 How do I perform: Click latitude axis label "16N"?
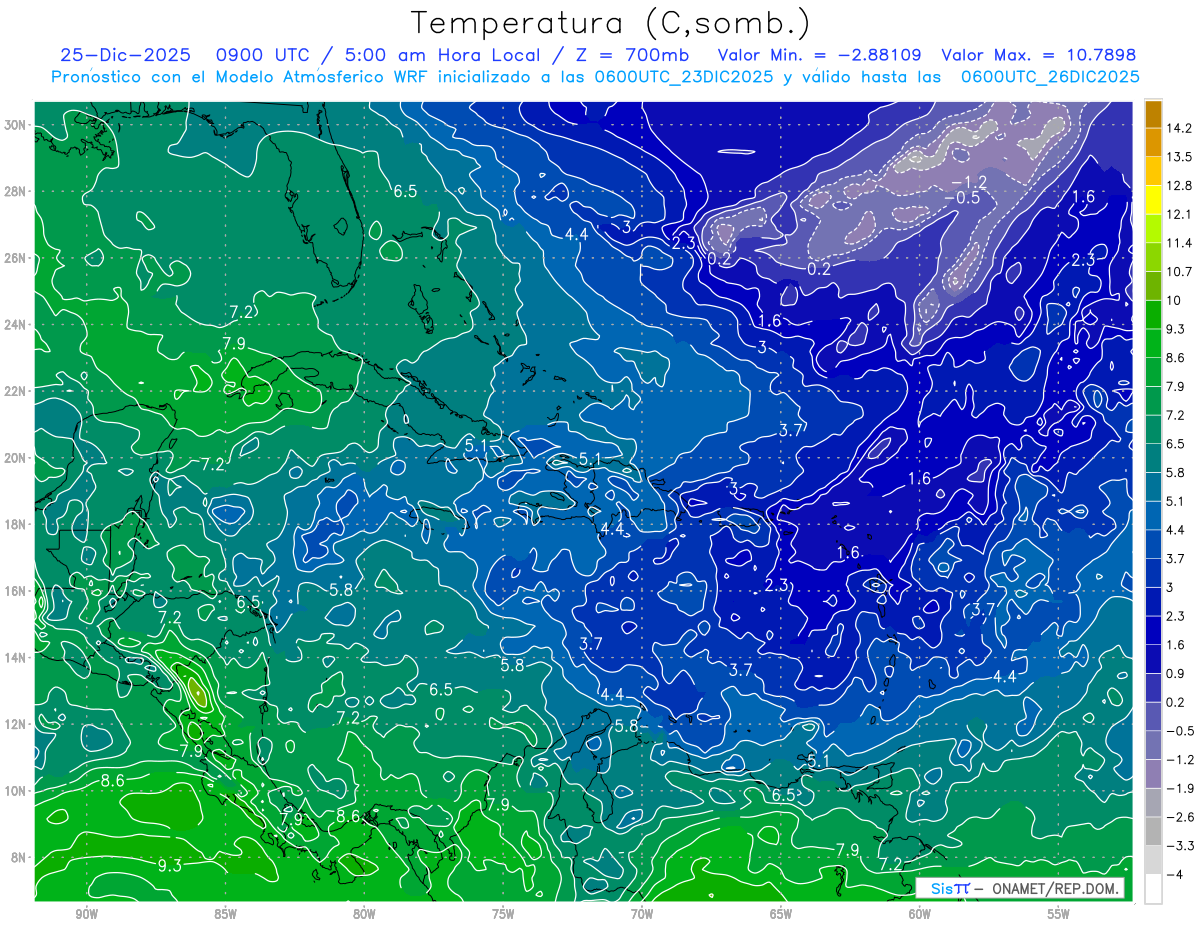[15, 591]
